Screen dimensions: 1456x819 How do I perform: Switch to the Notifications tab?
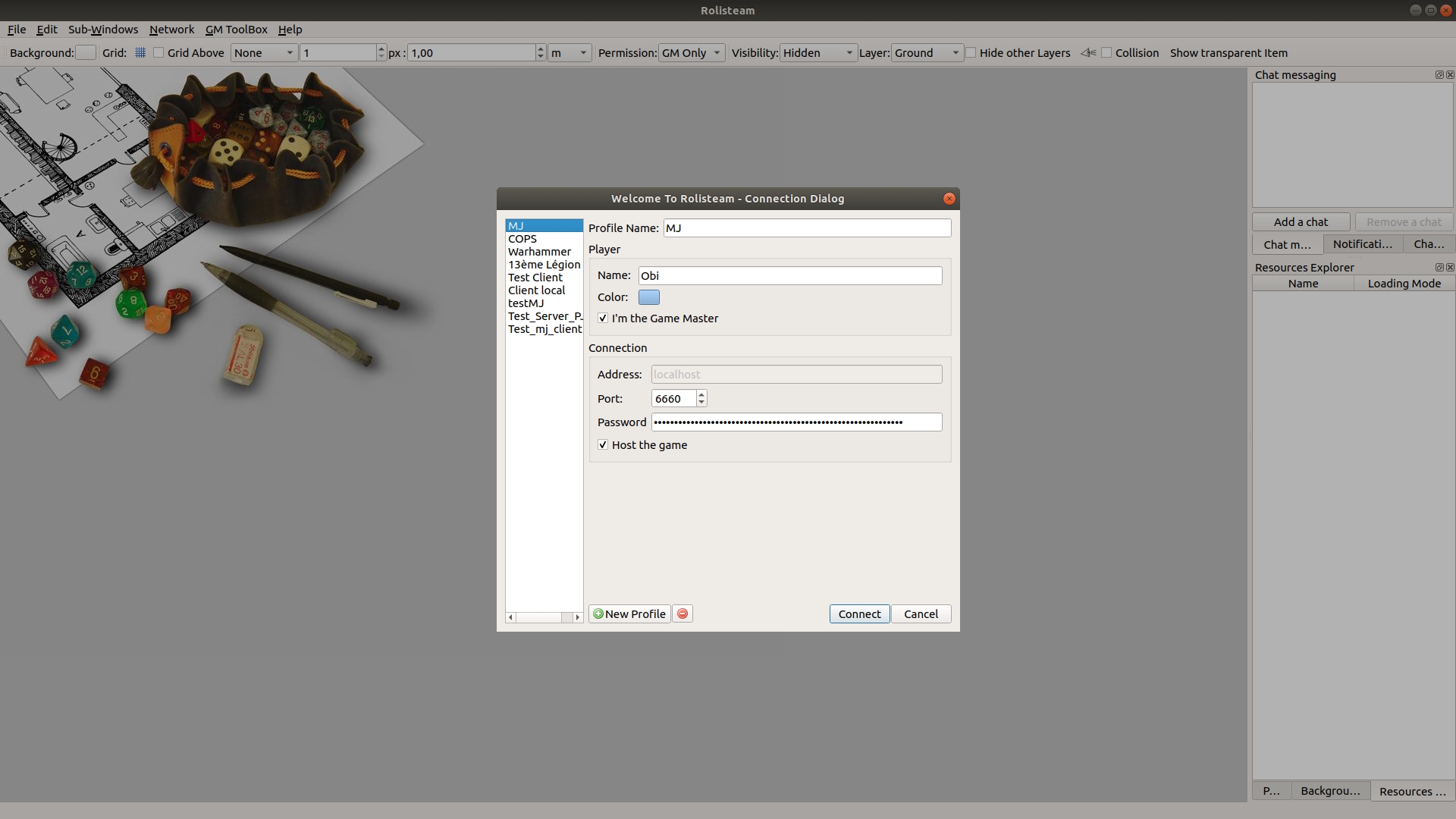point(1362,244)
